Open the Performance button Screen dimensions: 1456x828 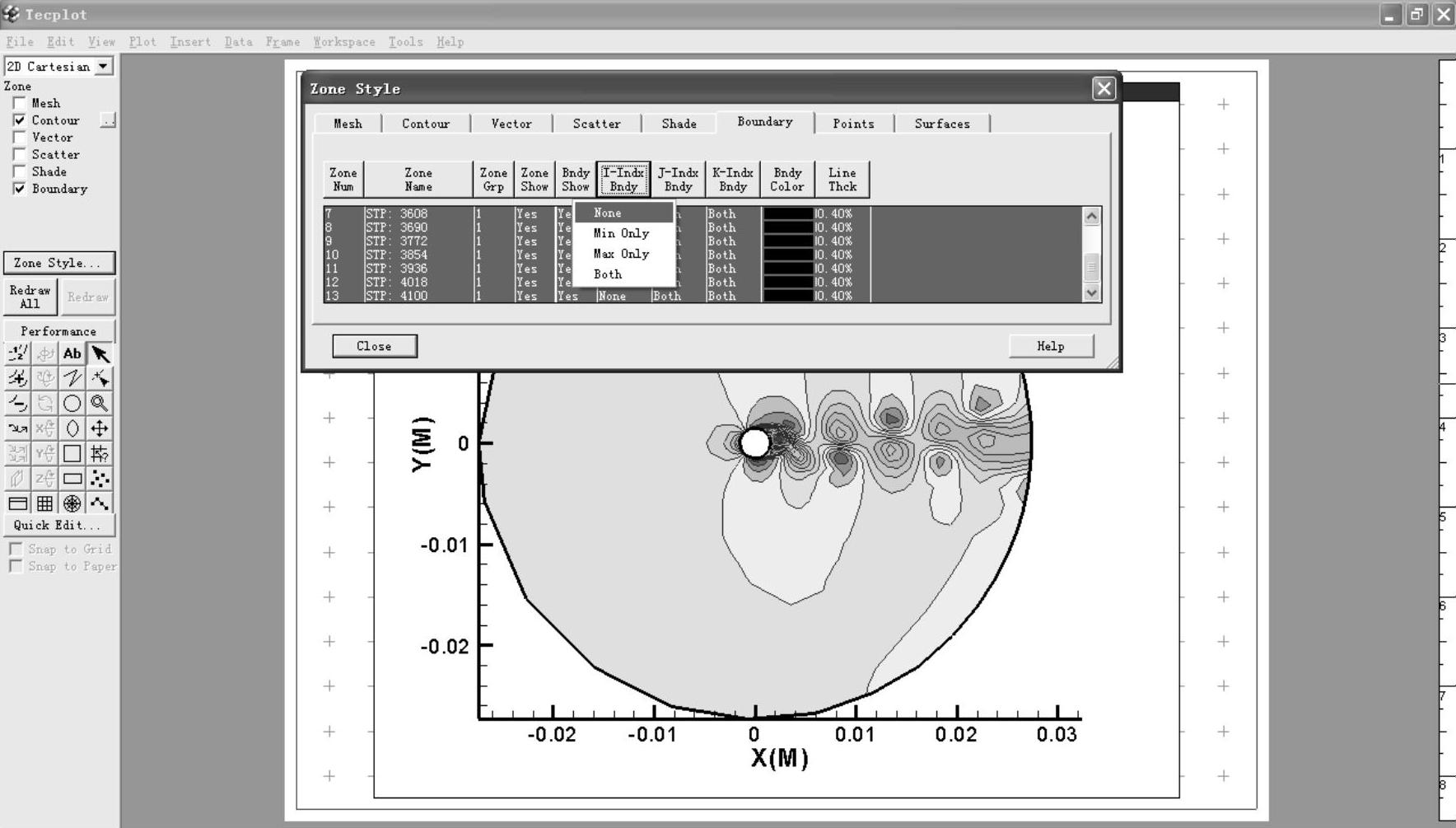point(59,331)
